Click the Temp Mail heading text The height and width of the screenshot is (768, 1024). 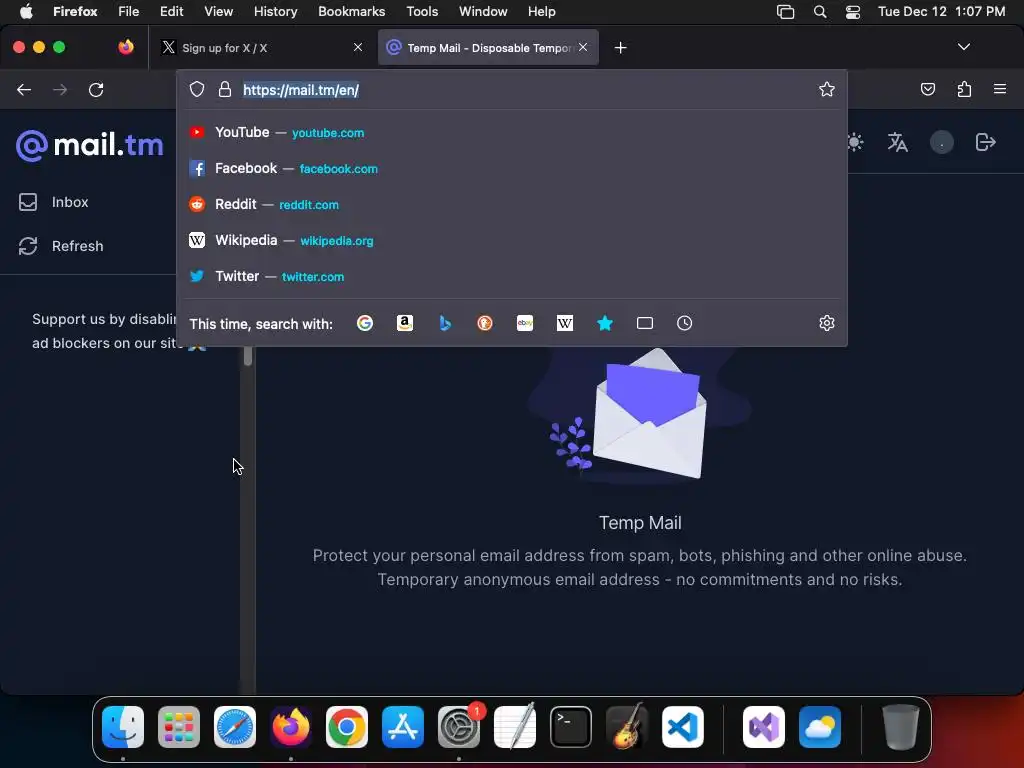pyautogui.click(x=640, y=523)
